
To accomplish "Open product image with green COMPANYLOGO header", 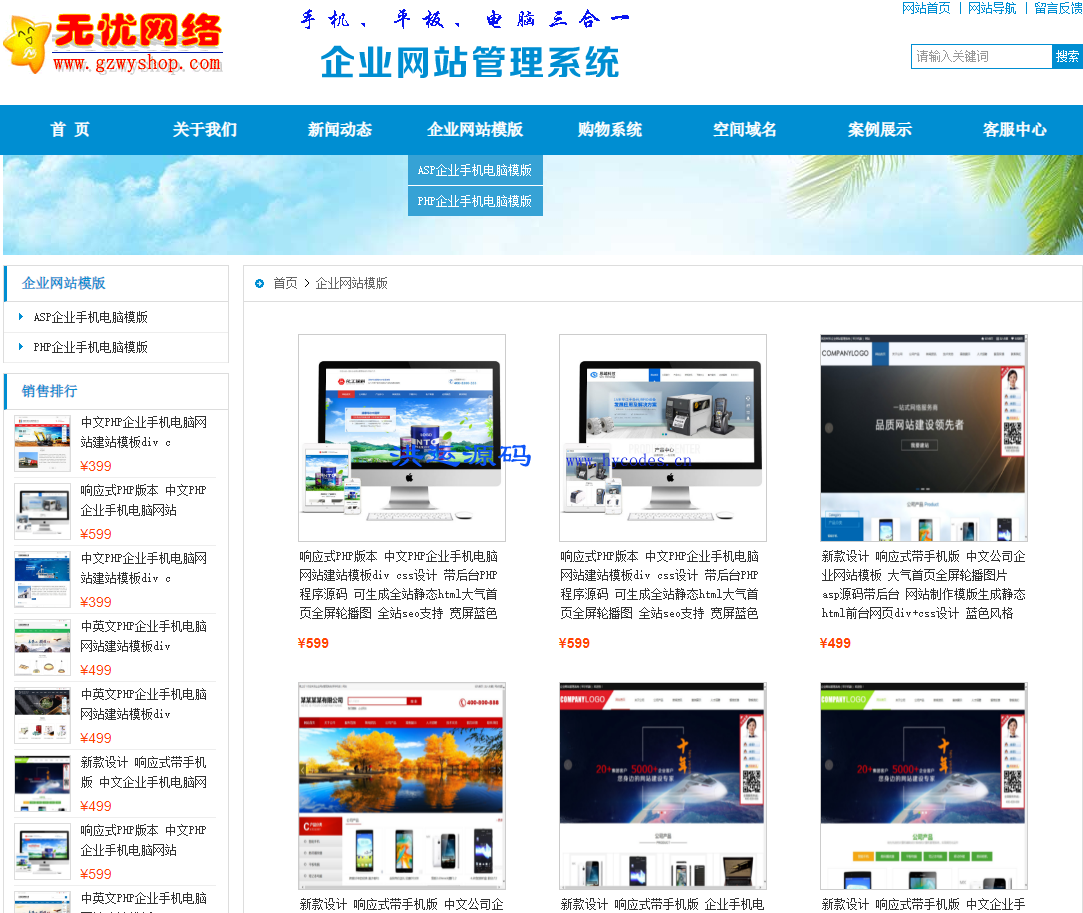I will click(924, 786).
